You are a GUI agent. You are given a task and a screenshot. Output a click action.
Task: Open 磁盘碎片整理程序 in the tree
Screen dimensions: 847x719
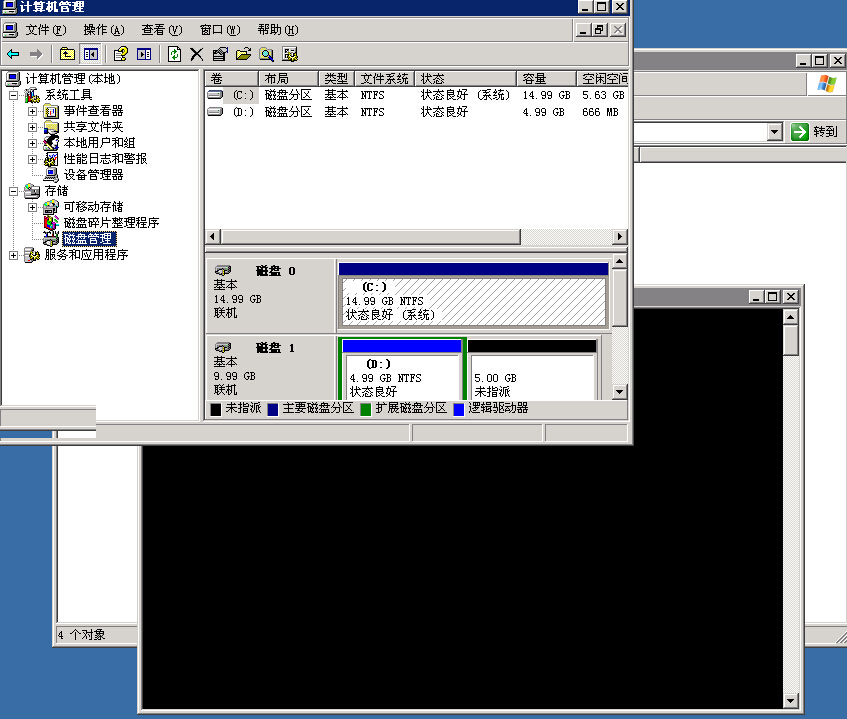pos(111,223)
